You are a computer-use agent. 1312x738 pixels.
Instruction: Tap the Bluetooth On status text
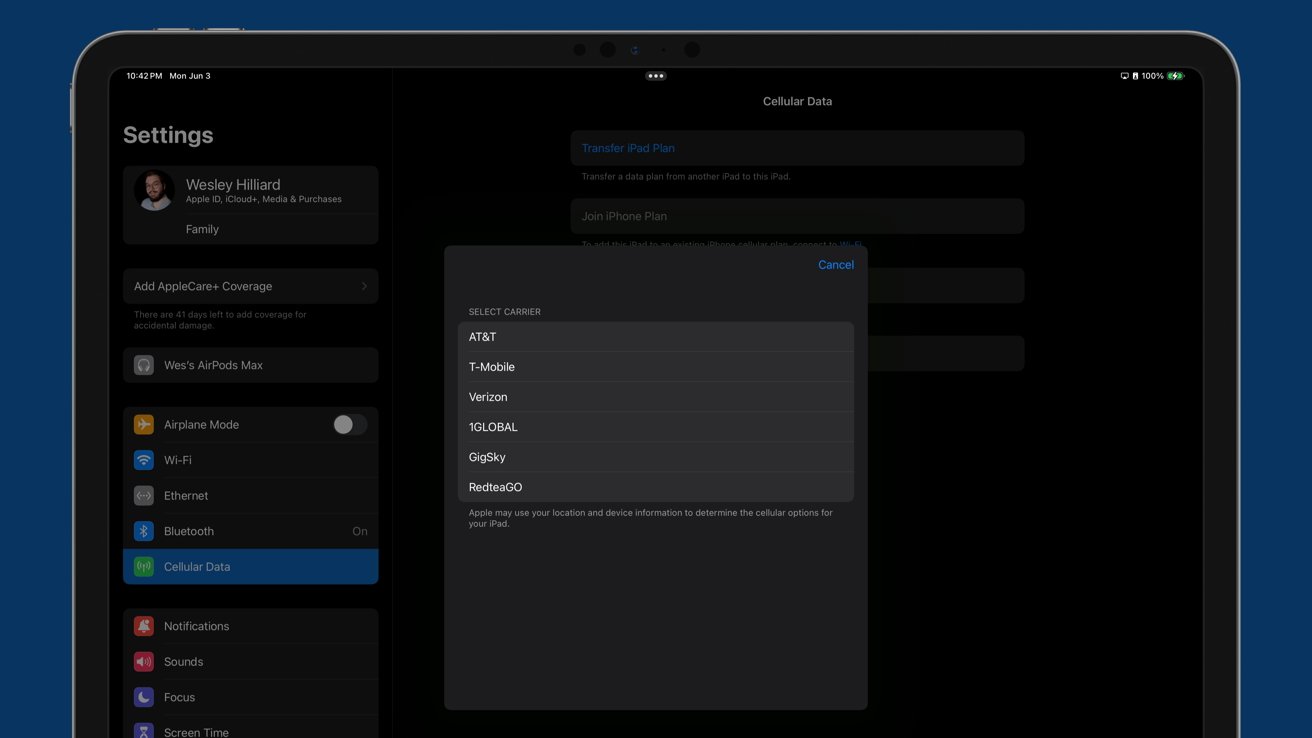[x=360, y=531]
